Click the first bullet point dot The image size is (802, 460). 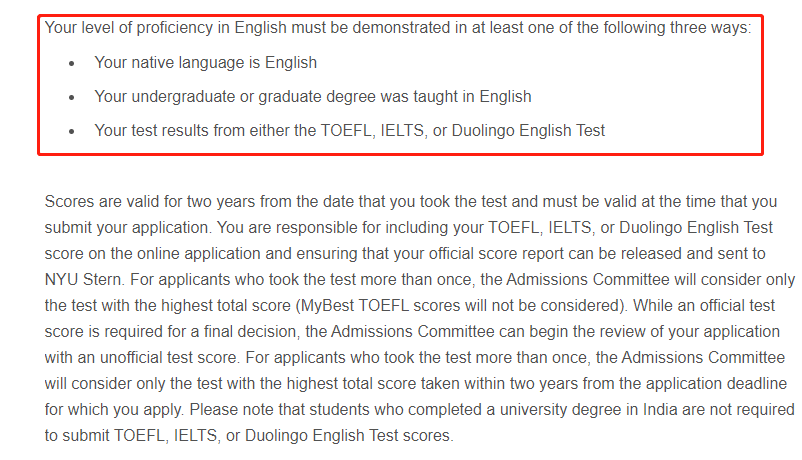pos(72,64)
